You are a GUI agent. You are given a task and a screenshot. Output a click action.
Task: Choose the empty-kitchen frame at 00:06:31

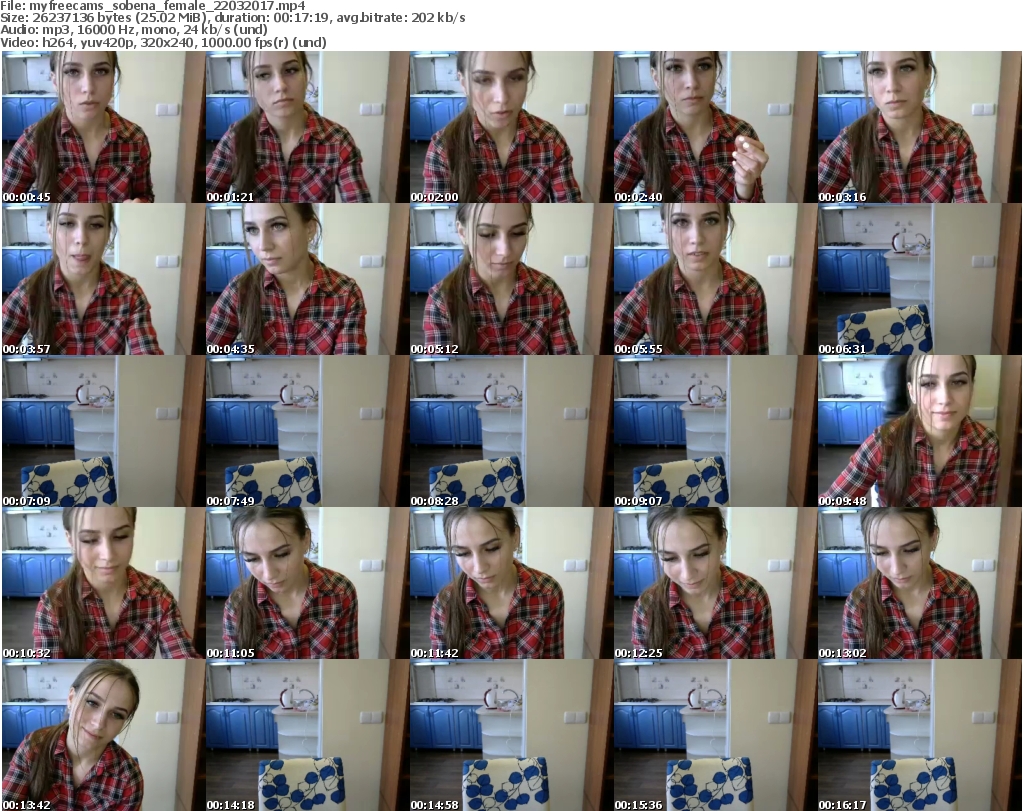click(920, 279)
